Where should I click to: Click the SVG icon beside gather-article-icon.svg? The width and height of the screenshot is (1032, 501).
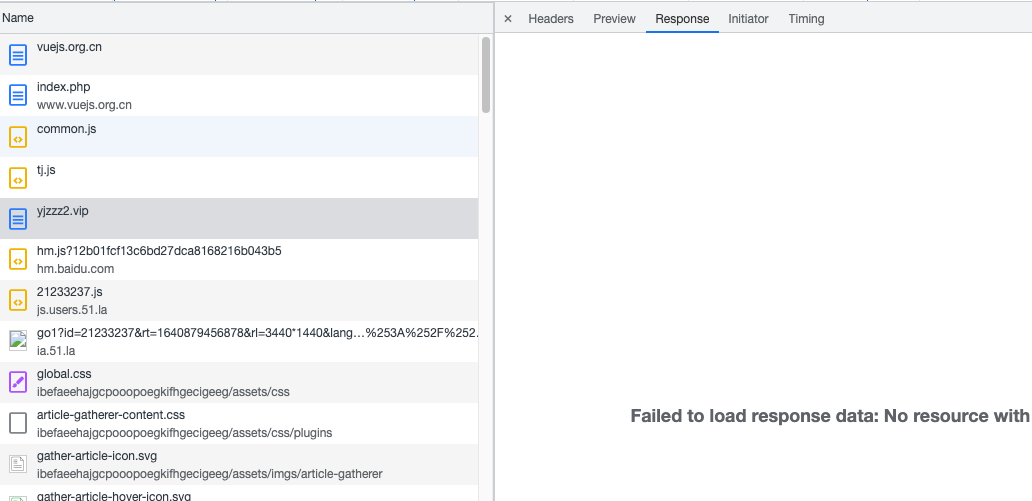coord(17,464)
